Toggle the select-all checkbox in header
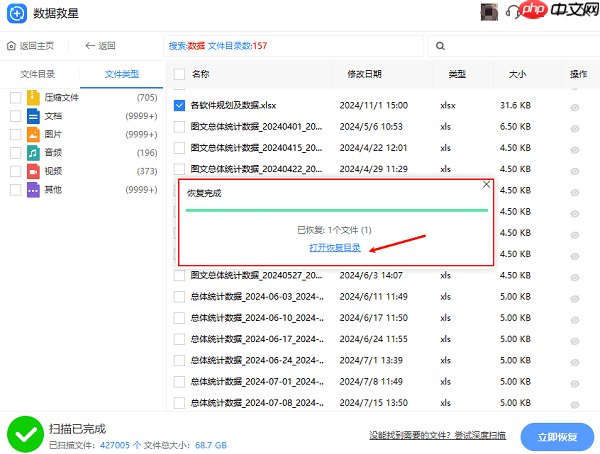Viewport: 600px width, 454px height. [179, 74]
